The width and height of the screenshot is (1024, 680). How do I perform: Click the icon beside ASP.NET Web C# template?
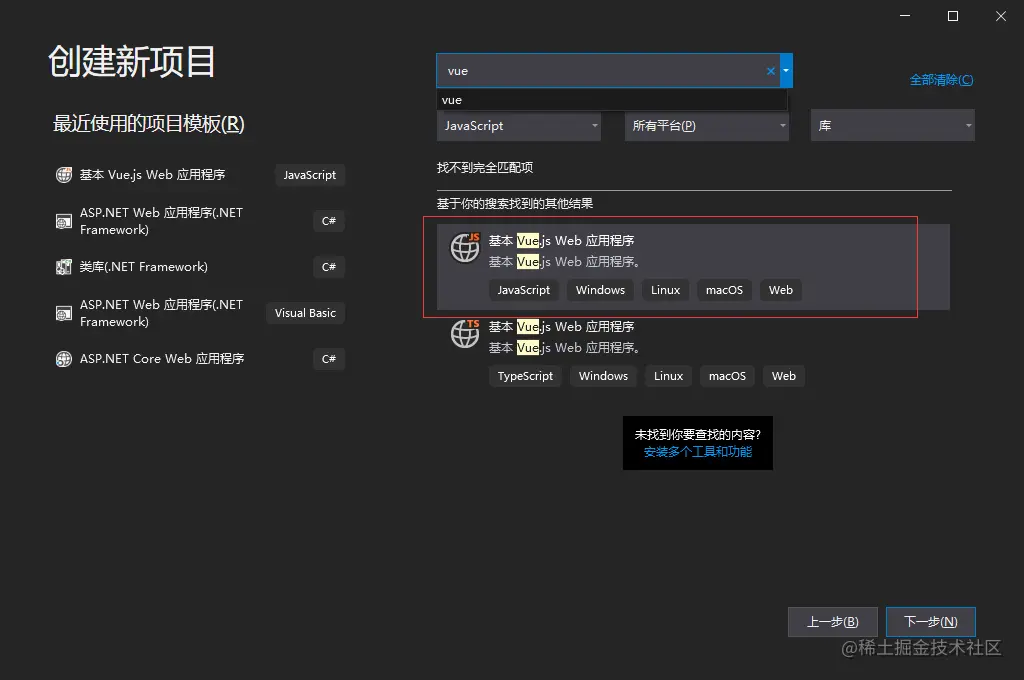[x=63, y=221]
